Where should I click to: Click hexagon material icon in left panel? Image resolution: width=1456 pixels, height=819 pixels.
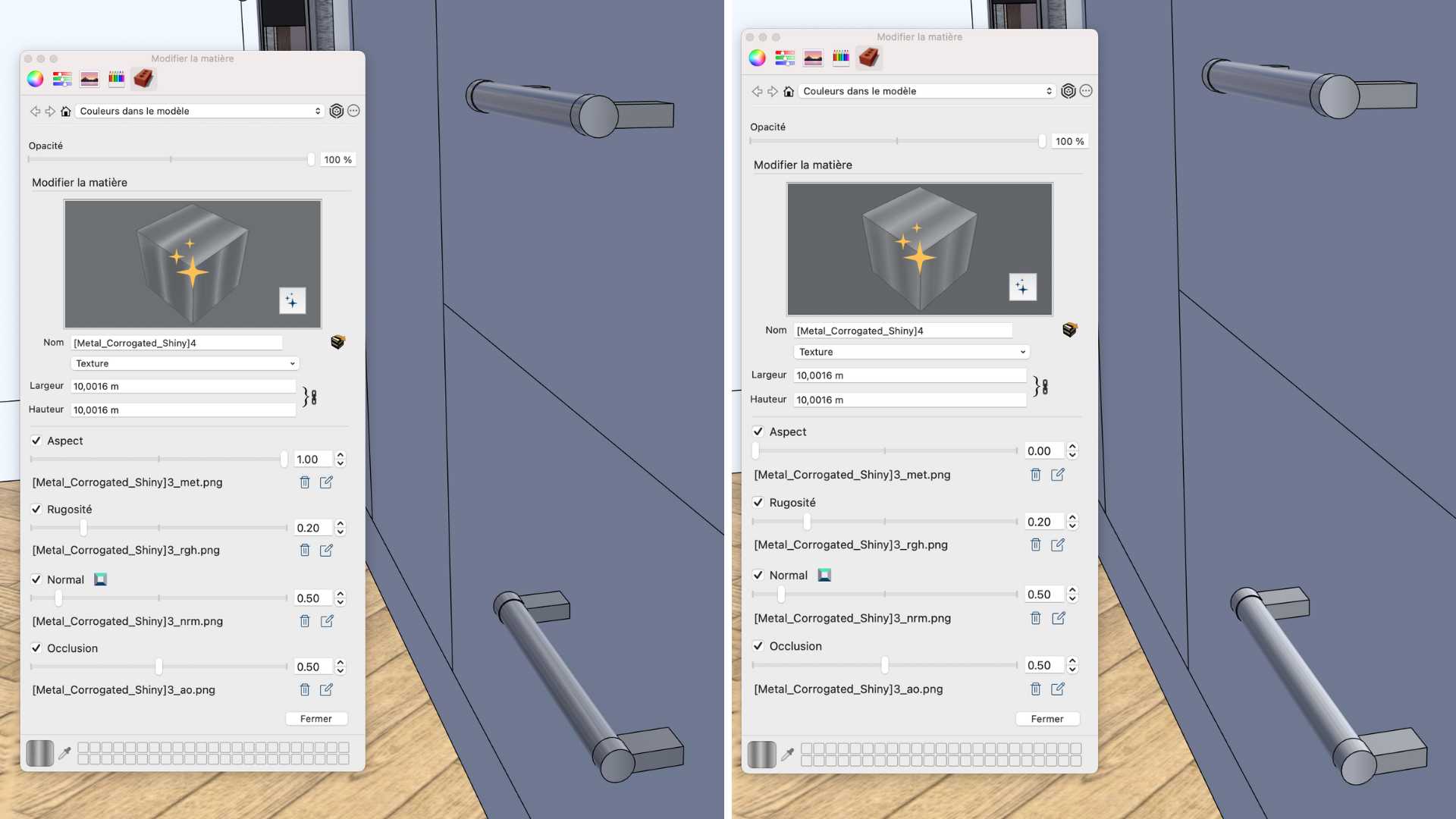[x=337, y=111]
